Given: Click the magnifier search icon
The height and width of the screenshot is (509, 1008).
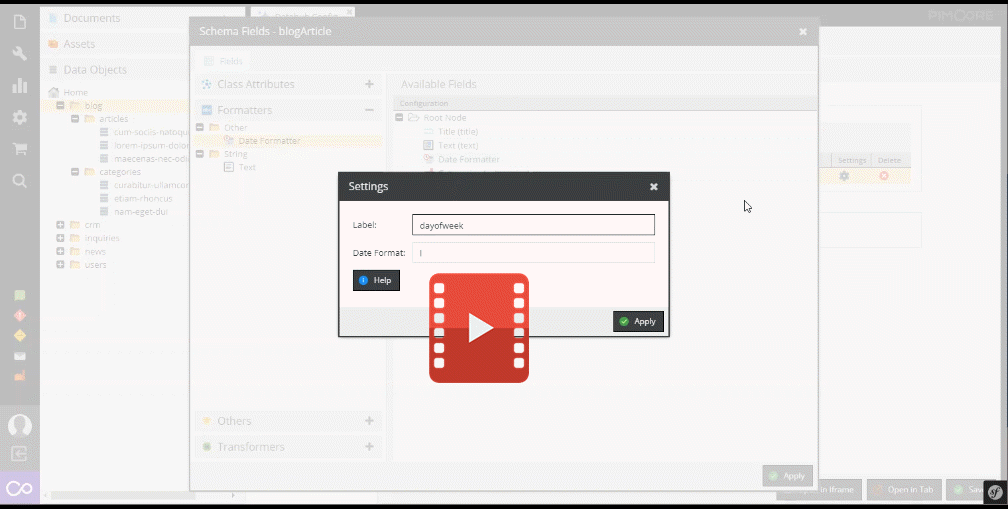Looking at the screenshot, I should click(19, 181).
